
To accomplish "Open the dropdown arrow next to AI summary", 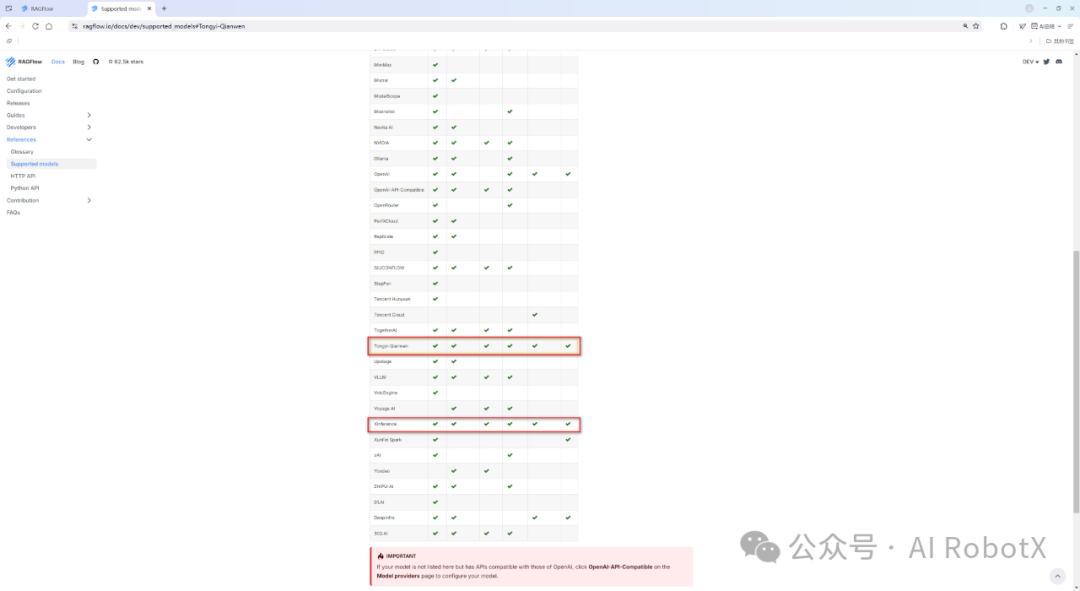I will point(1059,26).
